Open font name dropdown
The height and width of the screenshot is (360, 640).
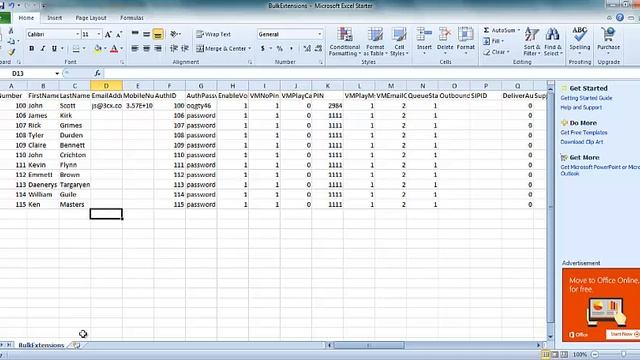pyautogui.click(x=78, y=34)
